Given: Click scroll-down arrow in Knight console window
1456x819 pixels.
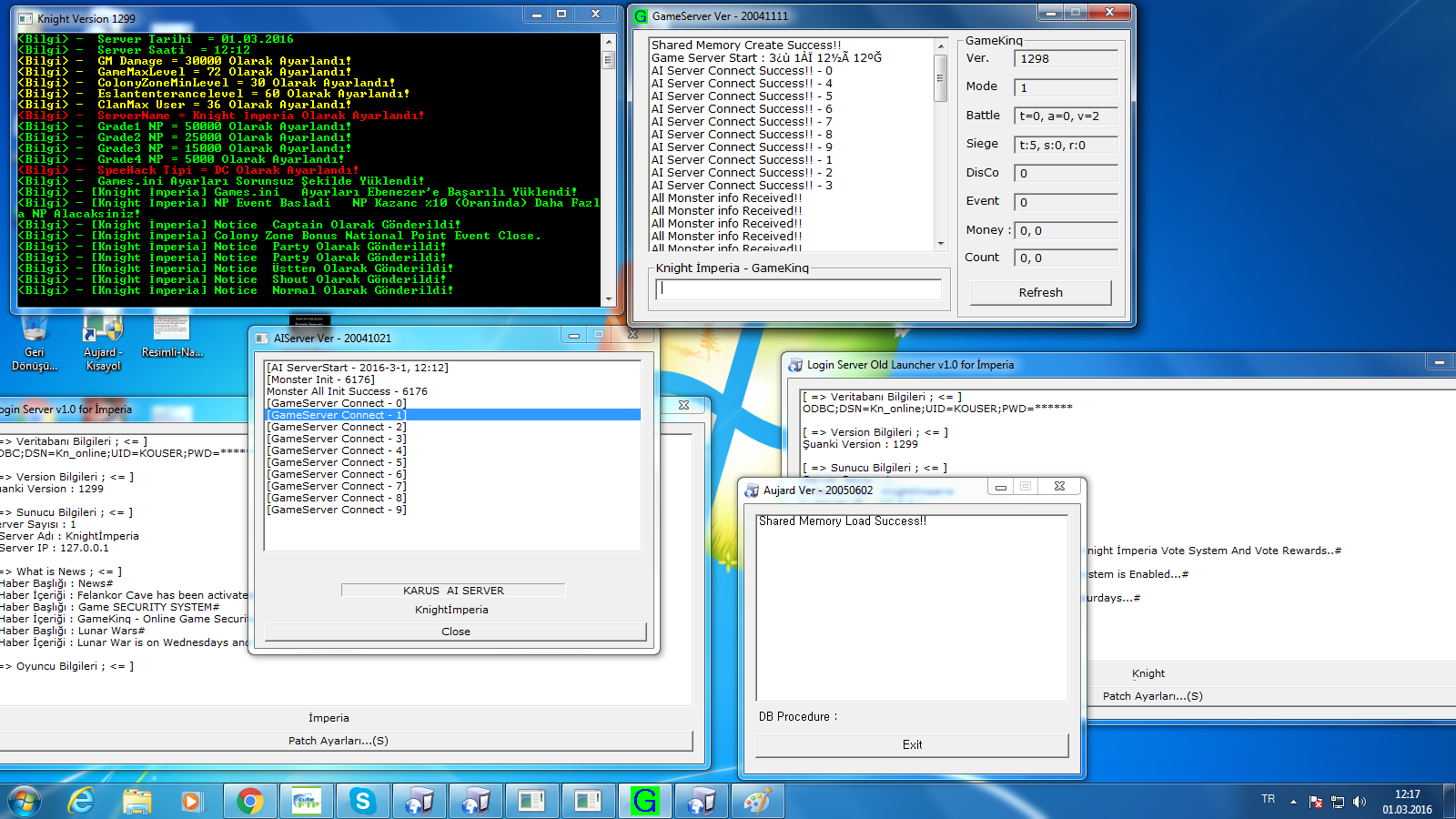Looking at the screenshot, I should pyautogui.click(x=608, y=298).
